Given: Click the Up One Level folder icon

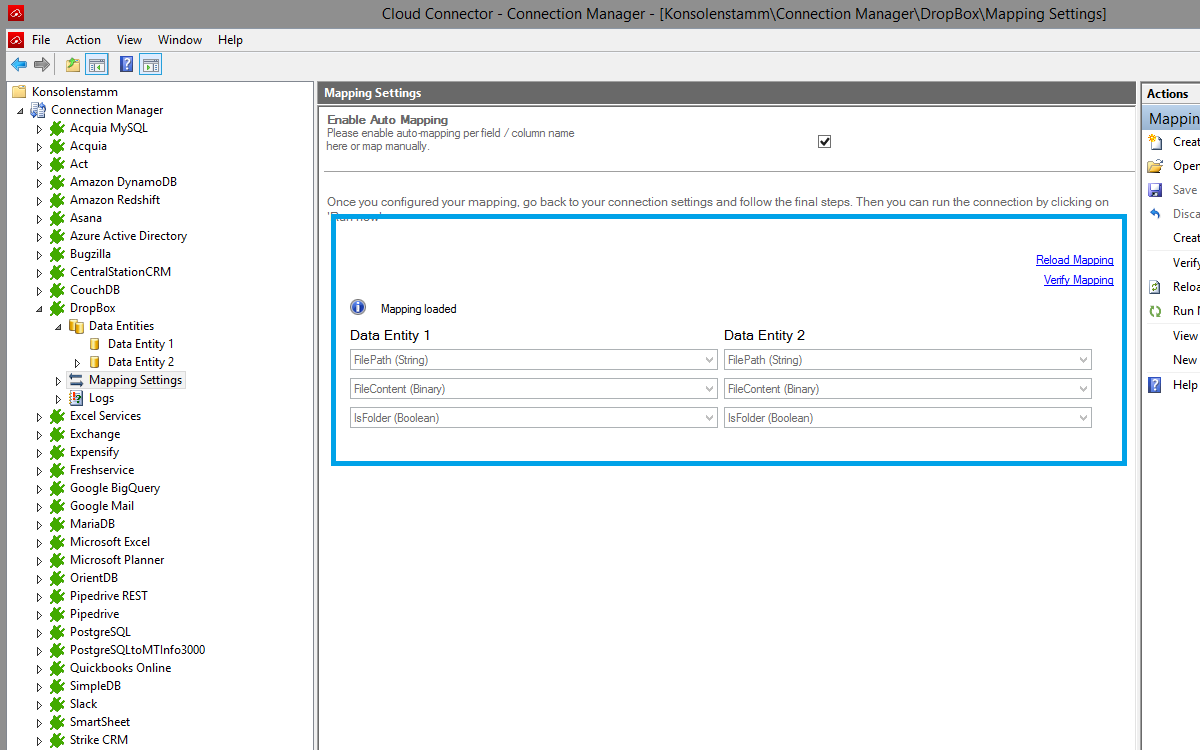Looking at the screenshot, I should tap(72, 65).
